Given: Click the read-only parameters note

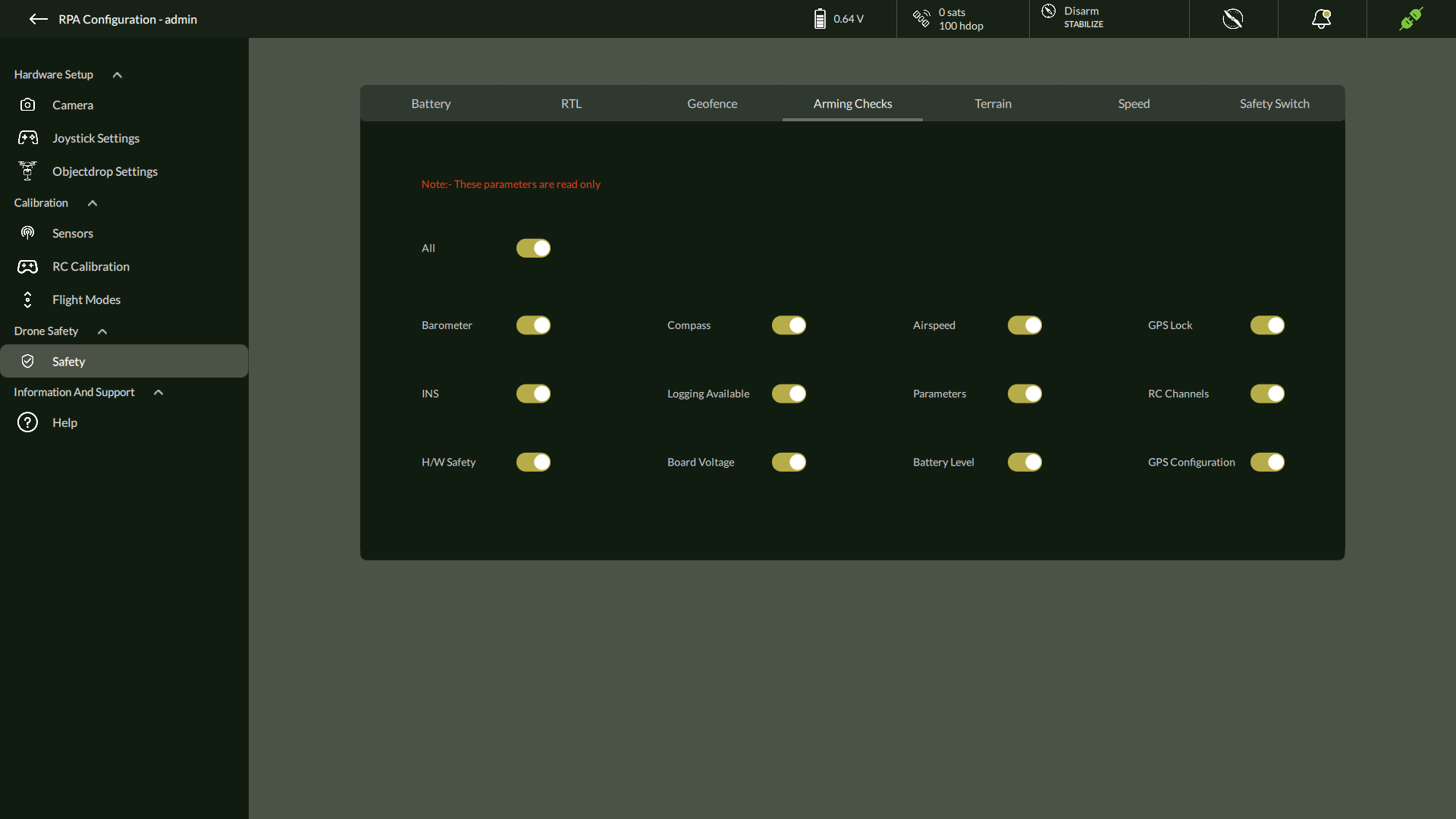Looking at the screenshot, I should [x=511, y=184].
